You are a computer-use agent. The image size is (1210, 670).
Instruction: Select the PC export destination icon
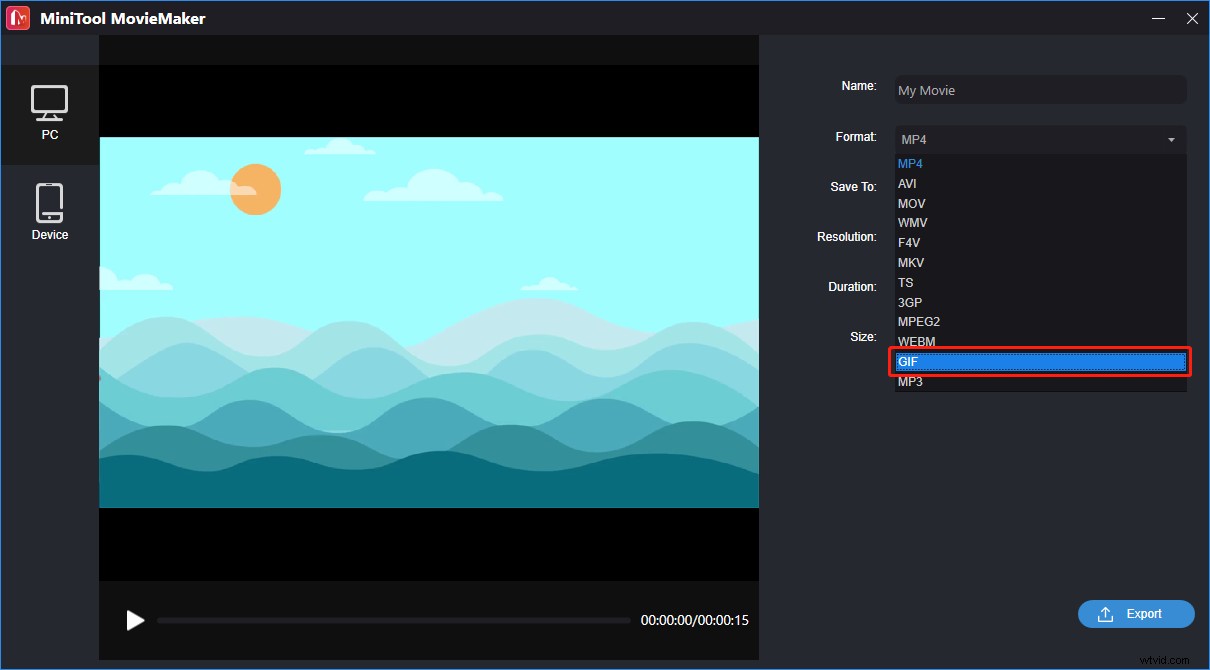(x=50, y=104)
